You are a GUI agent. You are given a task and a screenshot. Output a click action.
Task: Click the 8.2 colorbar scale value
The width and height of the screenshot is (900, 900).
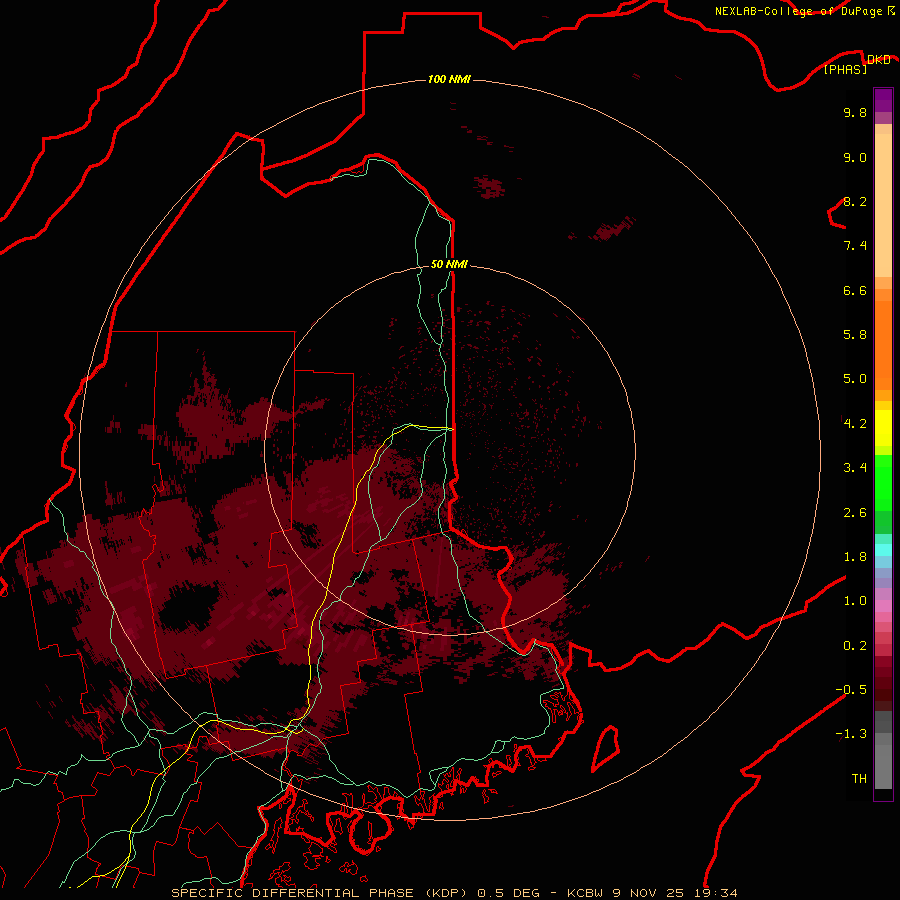(x=855, y=201)
